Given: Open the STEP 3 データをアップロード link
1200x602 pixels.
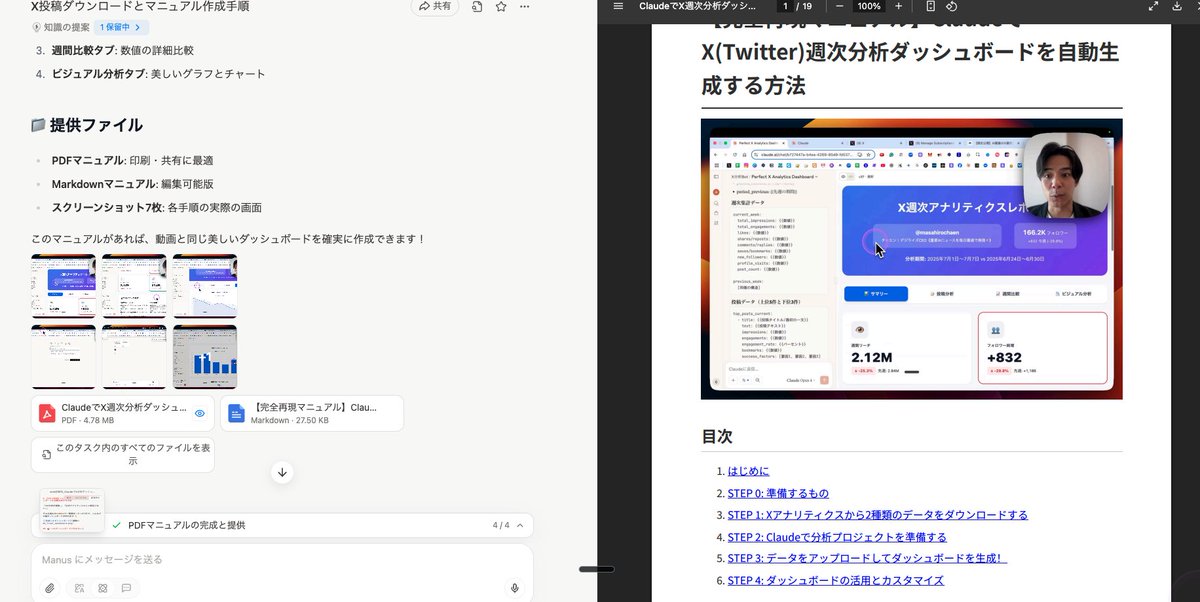Looking at the screenshot, I should (x=867, y=559).
